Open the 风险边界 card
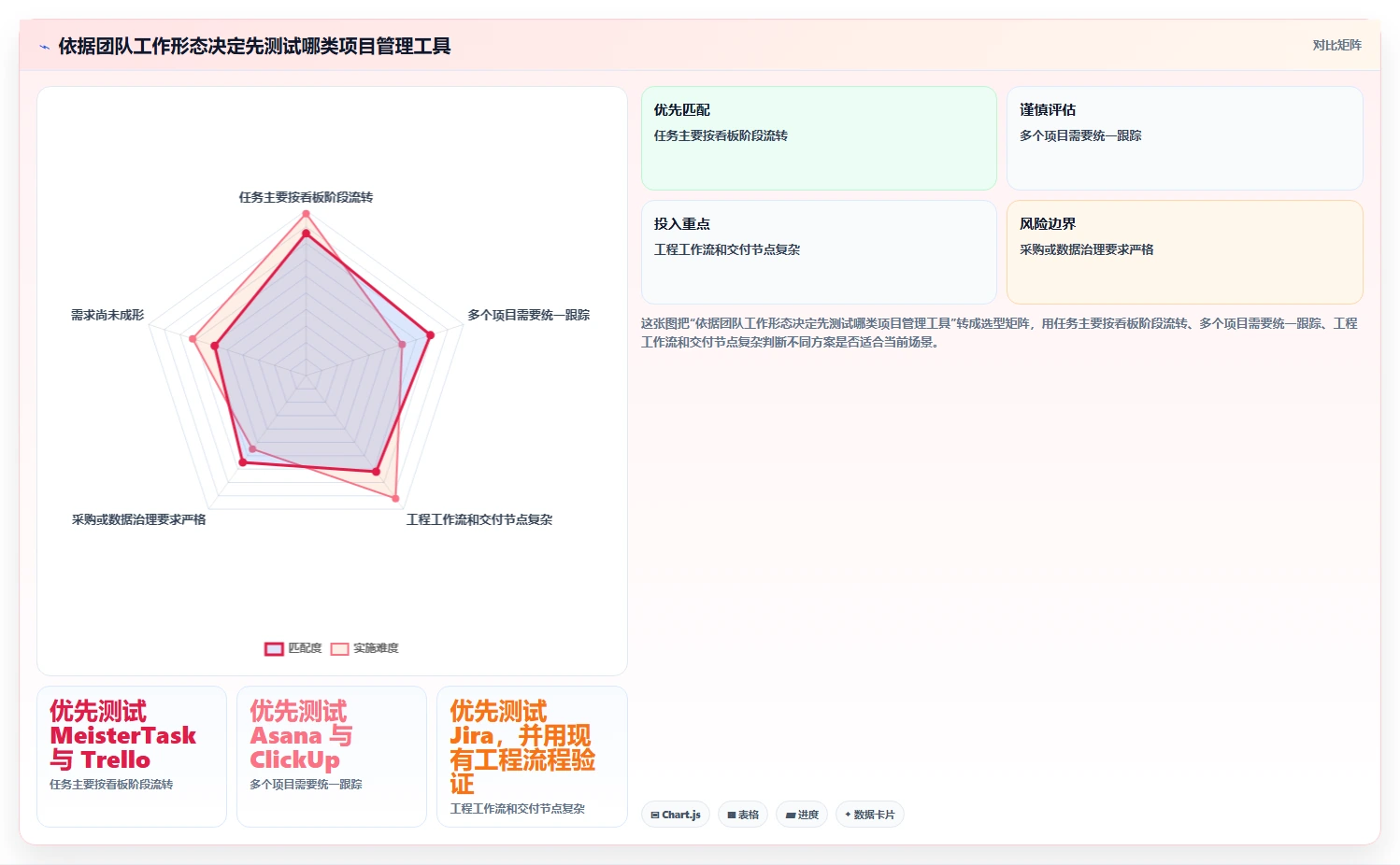The height and width of the screenshot is (865, 1400). [x=1184, y=252]
